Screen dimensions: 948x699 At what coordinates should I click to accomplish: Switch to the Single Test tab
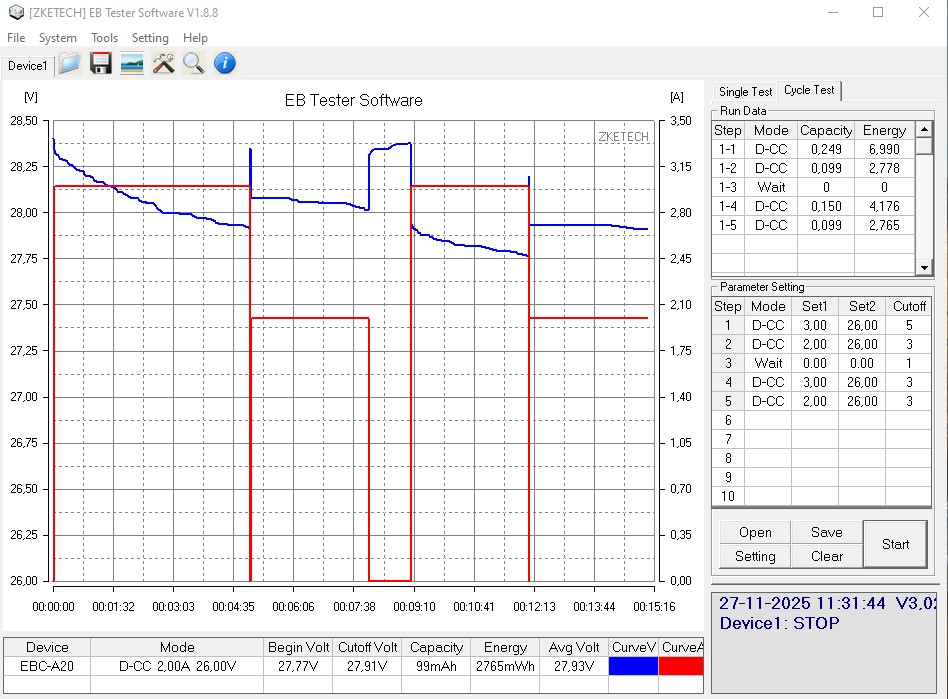(x=745, y=92)
